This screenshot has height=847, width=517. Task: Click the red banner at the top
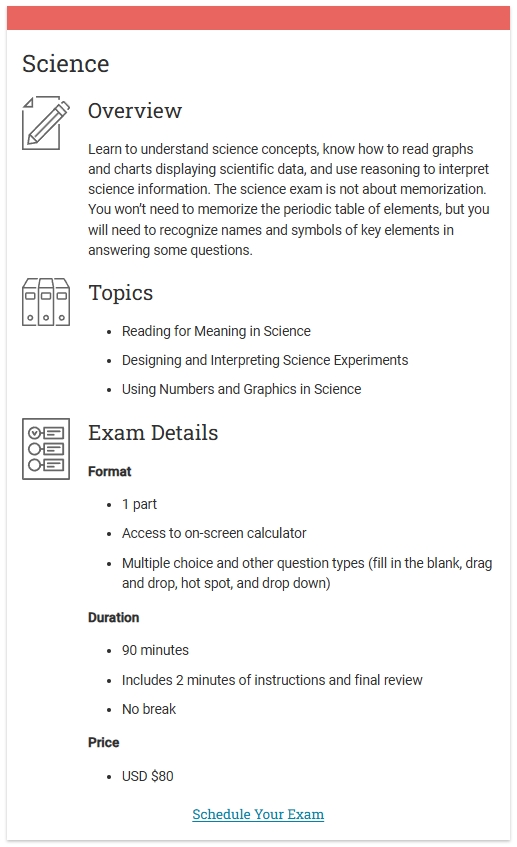258,18
